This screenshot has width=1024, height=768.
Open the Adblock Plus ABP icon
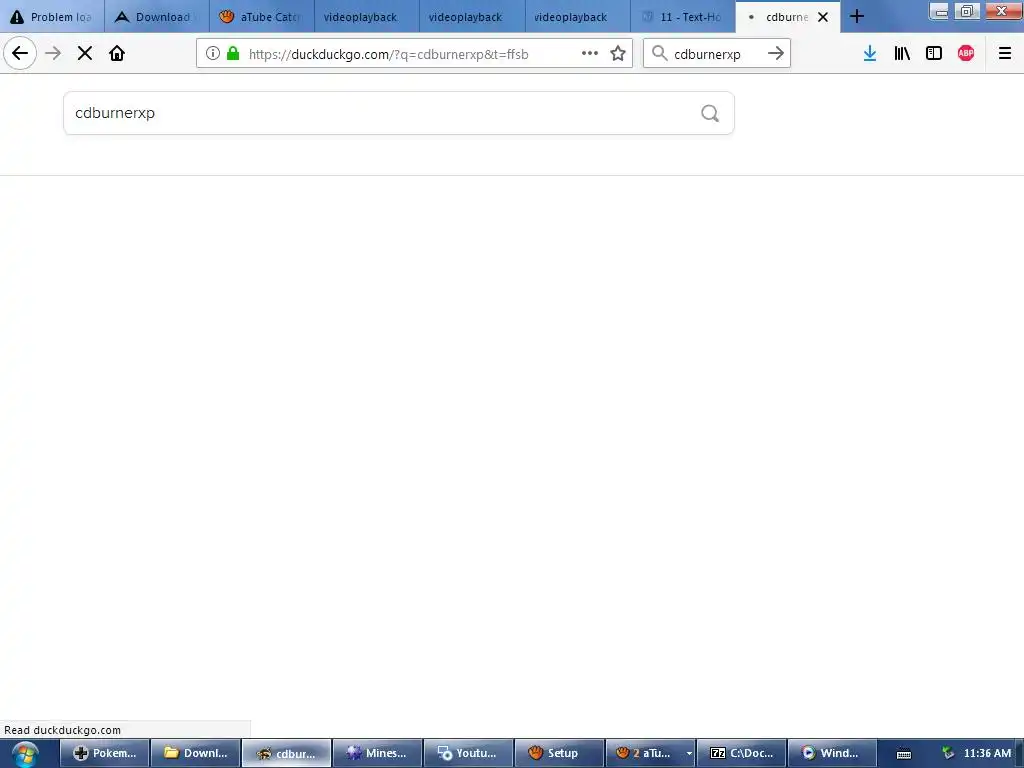(966, 54)
